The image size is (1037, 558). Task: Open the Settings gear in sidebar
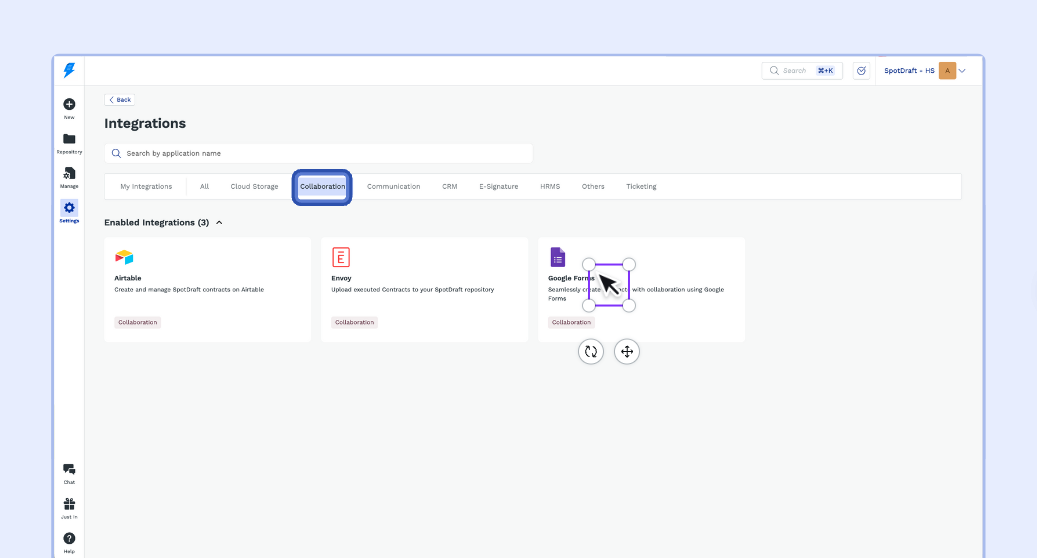coord(69,208)
